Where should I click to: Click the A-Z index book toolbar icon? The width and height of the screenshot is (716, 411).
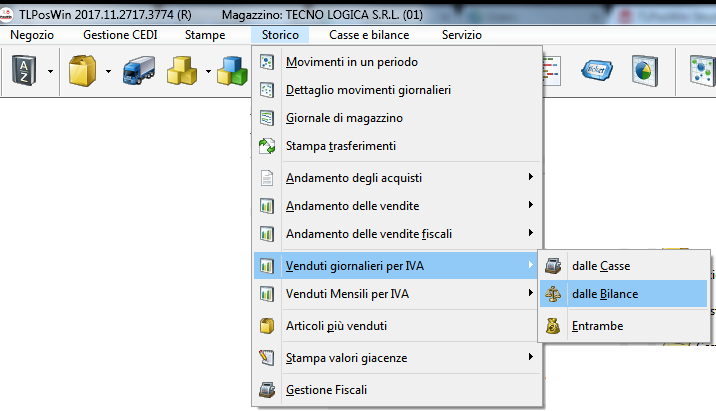[x=23, y=72]
